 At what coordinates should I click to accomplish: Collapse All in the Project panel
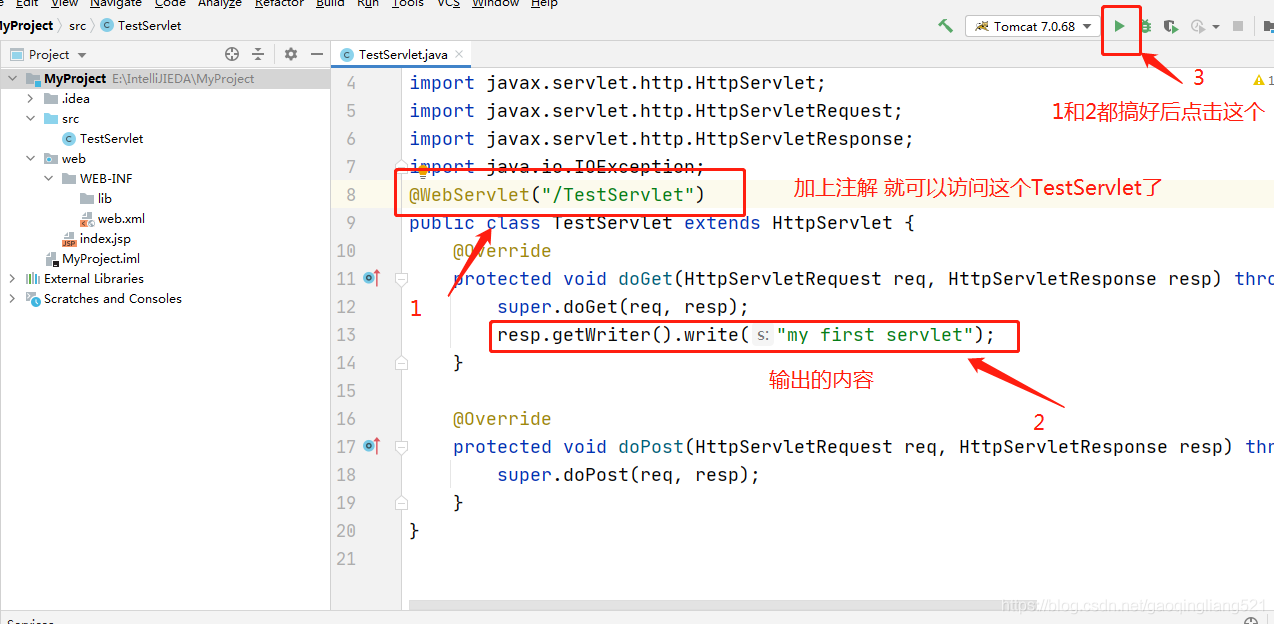click(257, 53)
